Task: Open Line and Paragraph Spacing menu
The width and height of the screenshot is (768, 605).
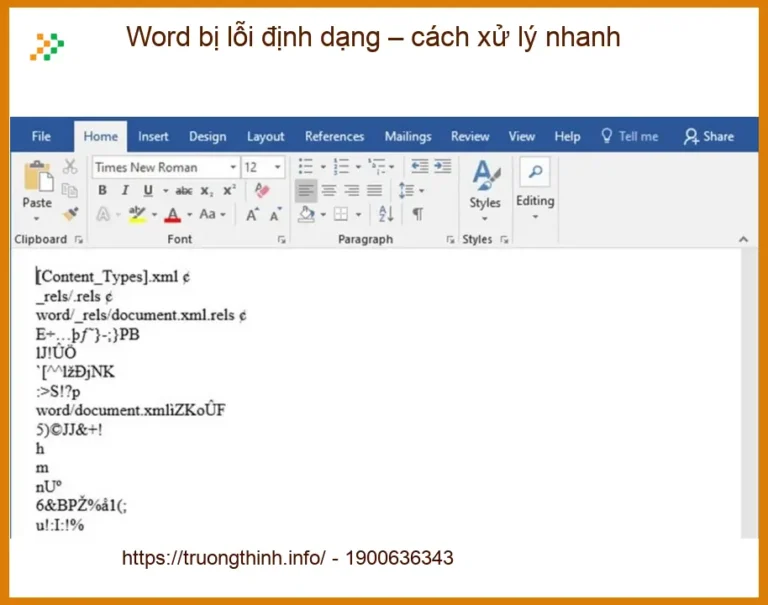Action: pos(411,190)
